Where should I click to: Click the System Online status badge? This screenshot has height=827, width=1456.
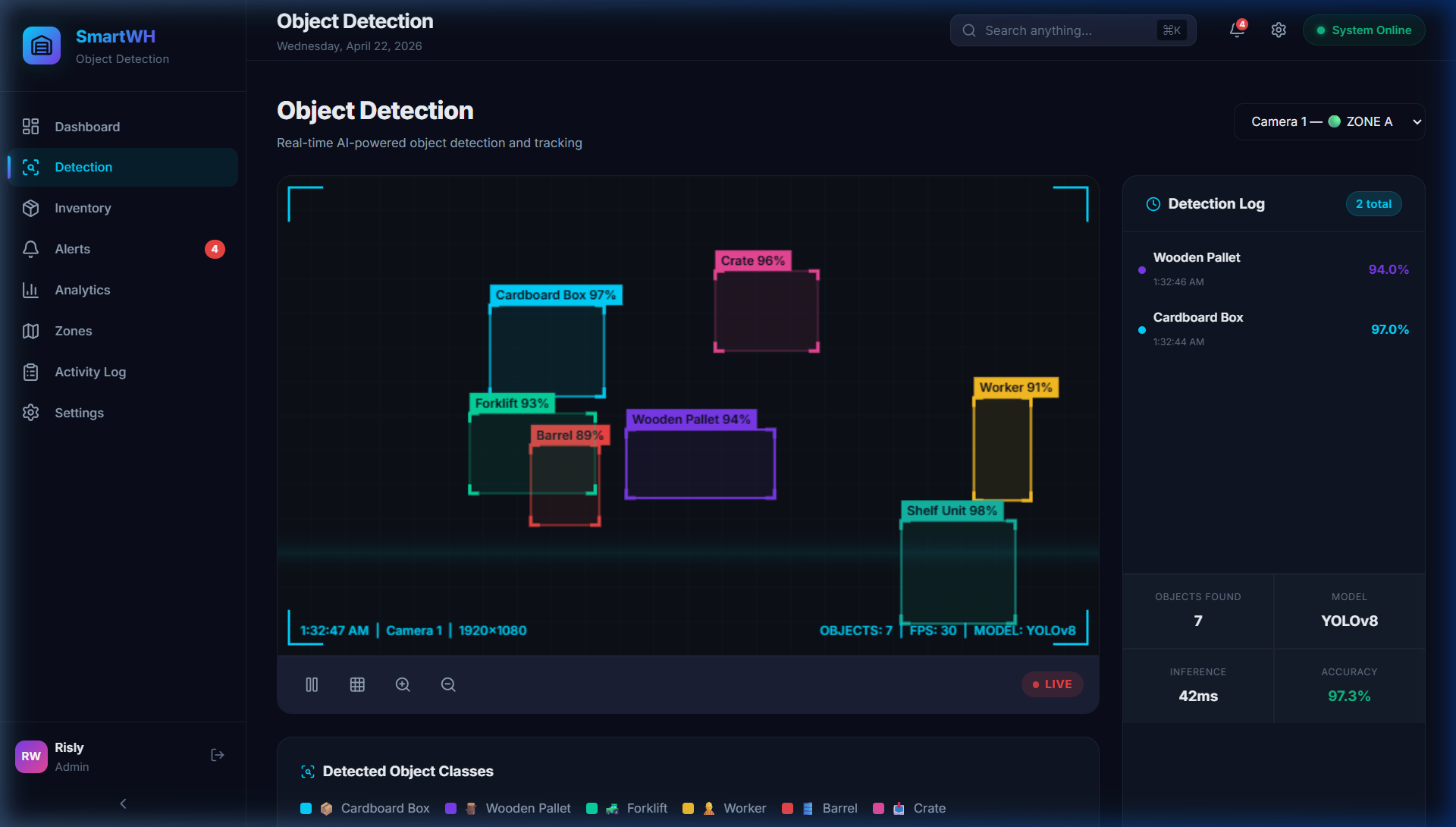(x=1363, y=30)
